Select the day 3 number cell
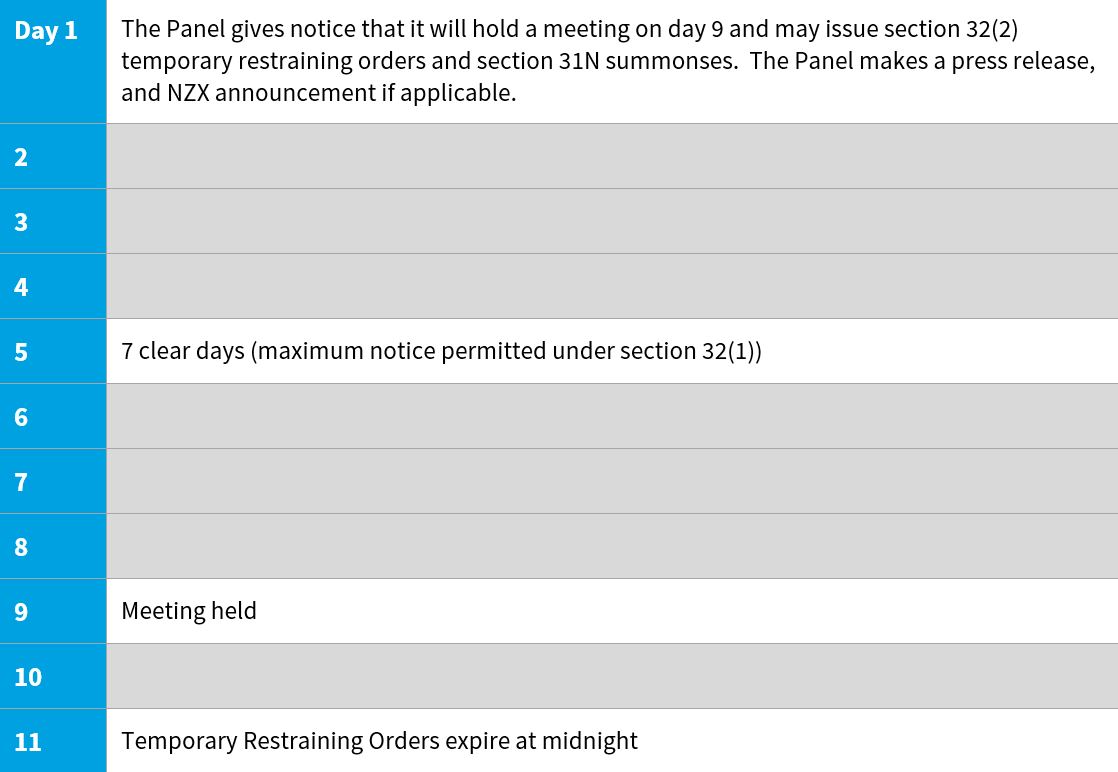1118x772 pixels. [x=52, y=222]
